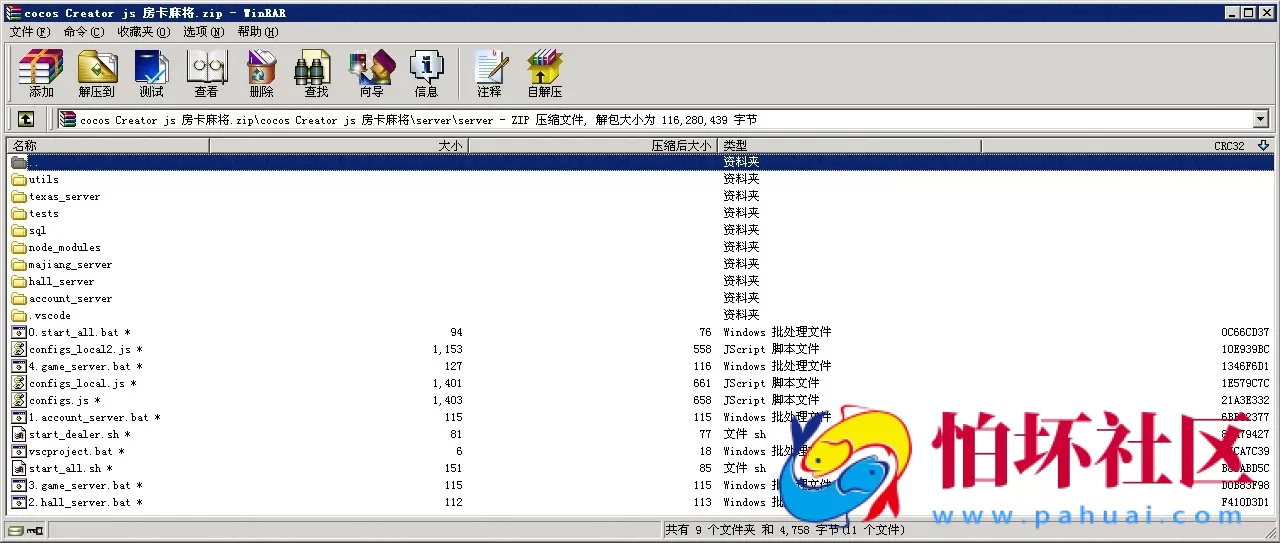Select the 3.game_server.bat file name
The height and width of the screenshot is (543, 1280).
tap(86, 485)
